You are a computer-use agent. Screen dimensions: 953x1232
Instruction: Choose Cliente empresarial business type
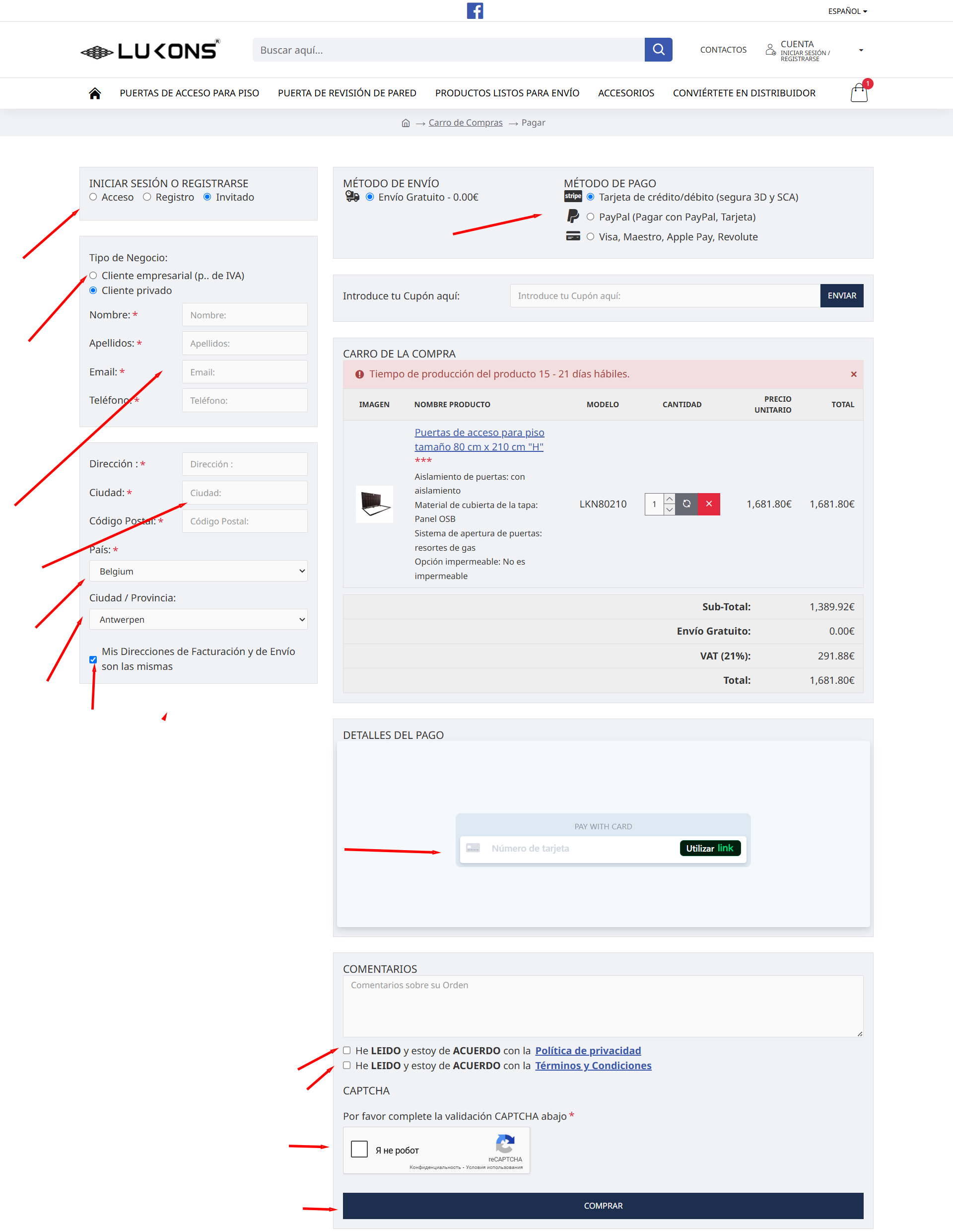[x=93, y=275]
